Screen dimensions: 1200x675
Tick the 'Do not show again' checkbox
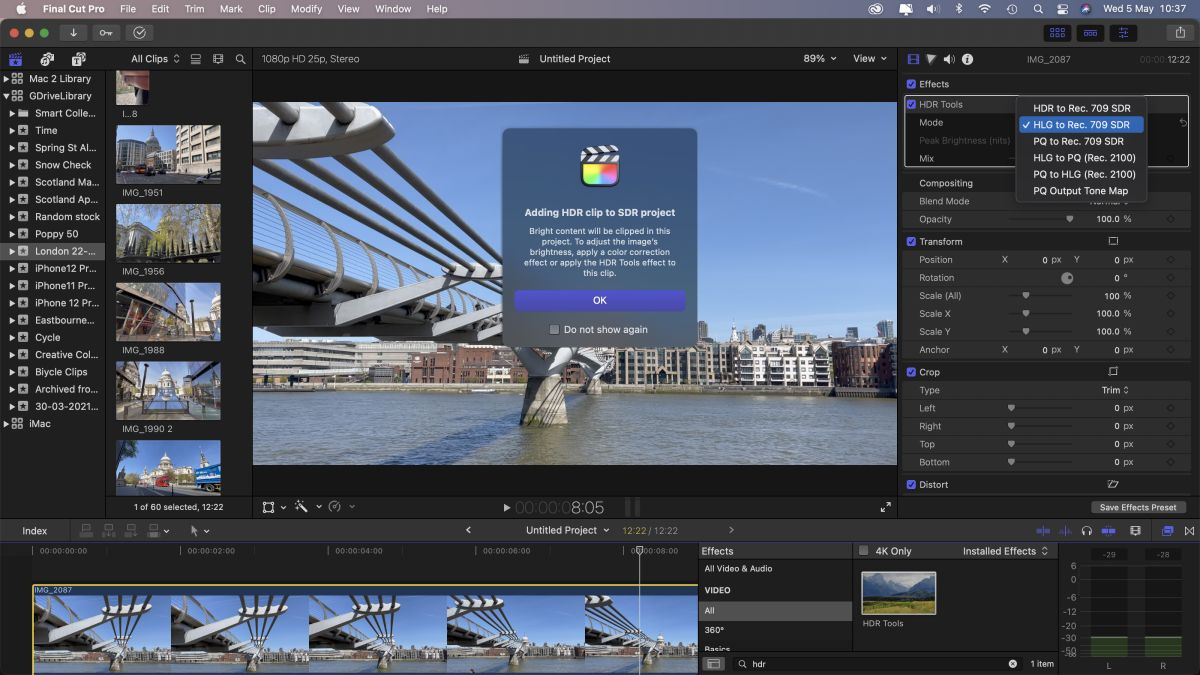pyautogui.click(x=555, y=329)
